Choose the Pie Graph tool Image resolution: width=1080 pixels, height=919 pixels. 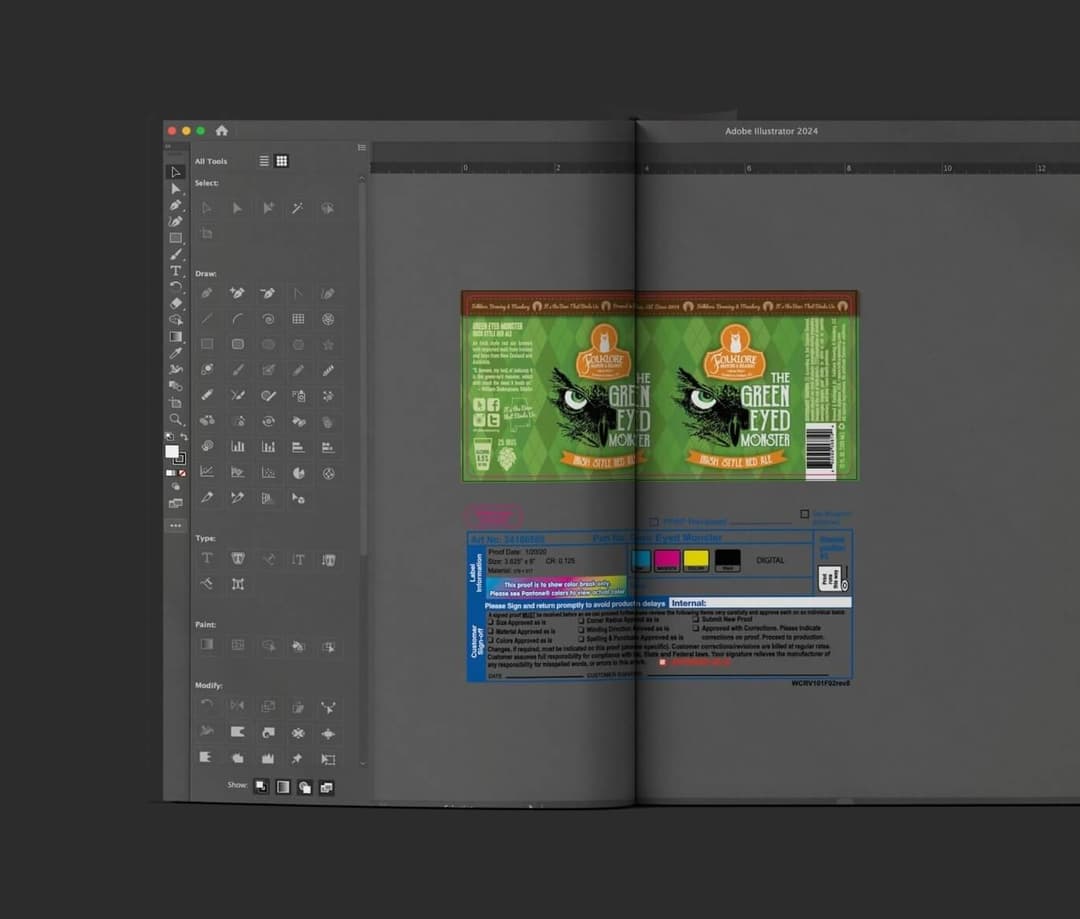298,472
